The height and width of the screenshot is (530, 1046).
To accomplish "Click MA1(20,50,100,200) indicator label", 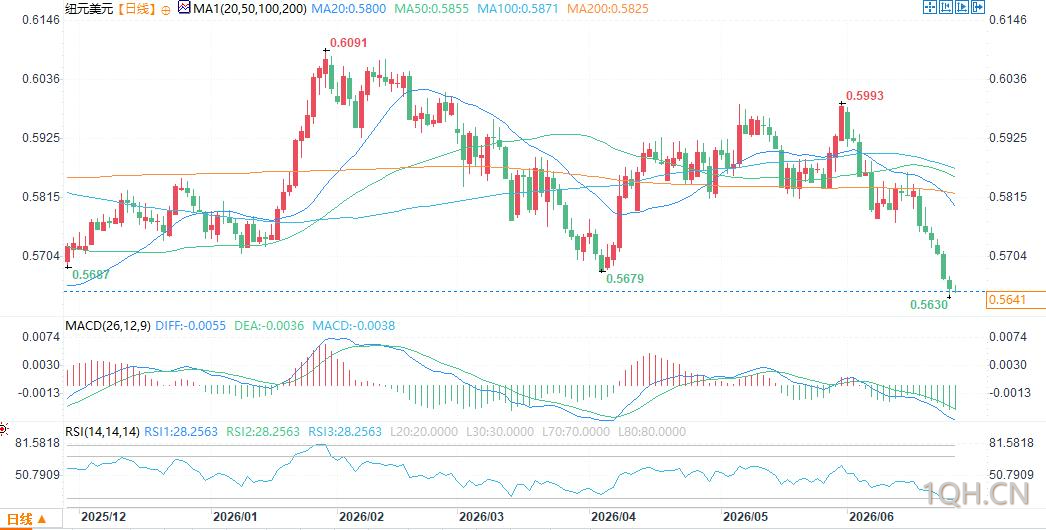I will click(250, 9).
